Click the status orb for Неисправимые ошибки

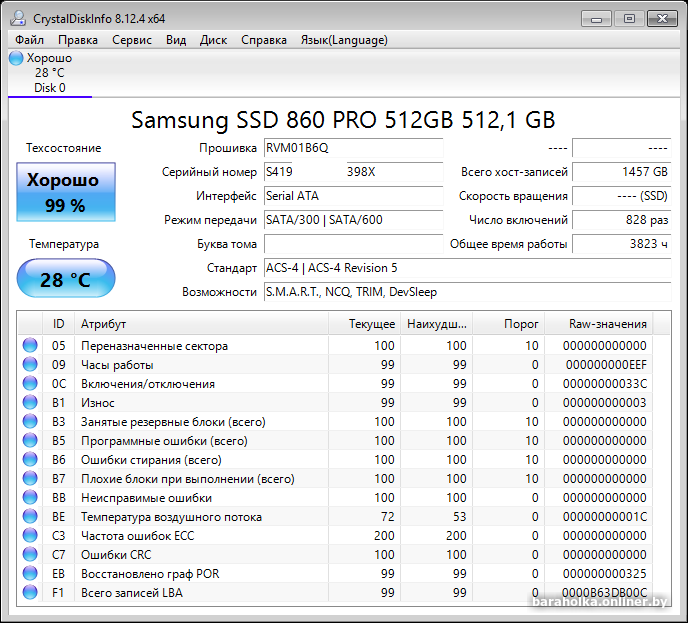point(30,498)
